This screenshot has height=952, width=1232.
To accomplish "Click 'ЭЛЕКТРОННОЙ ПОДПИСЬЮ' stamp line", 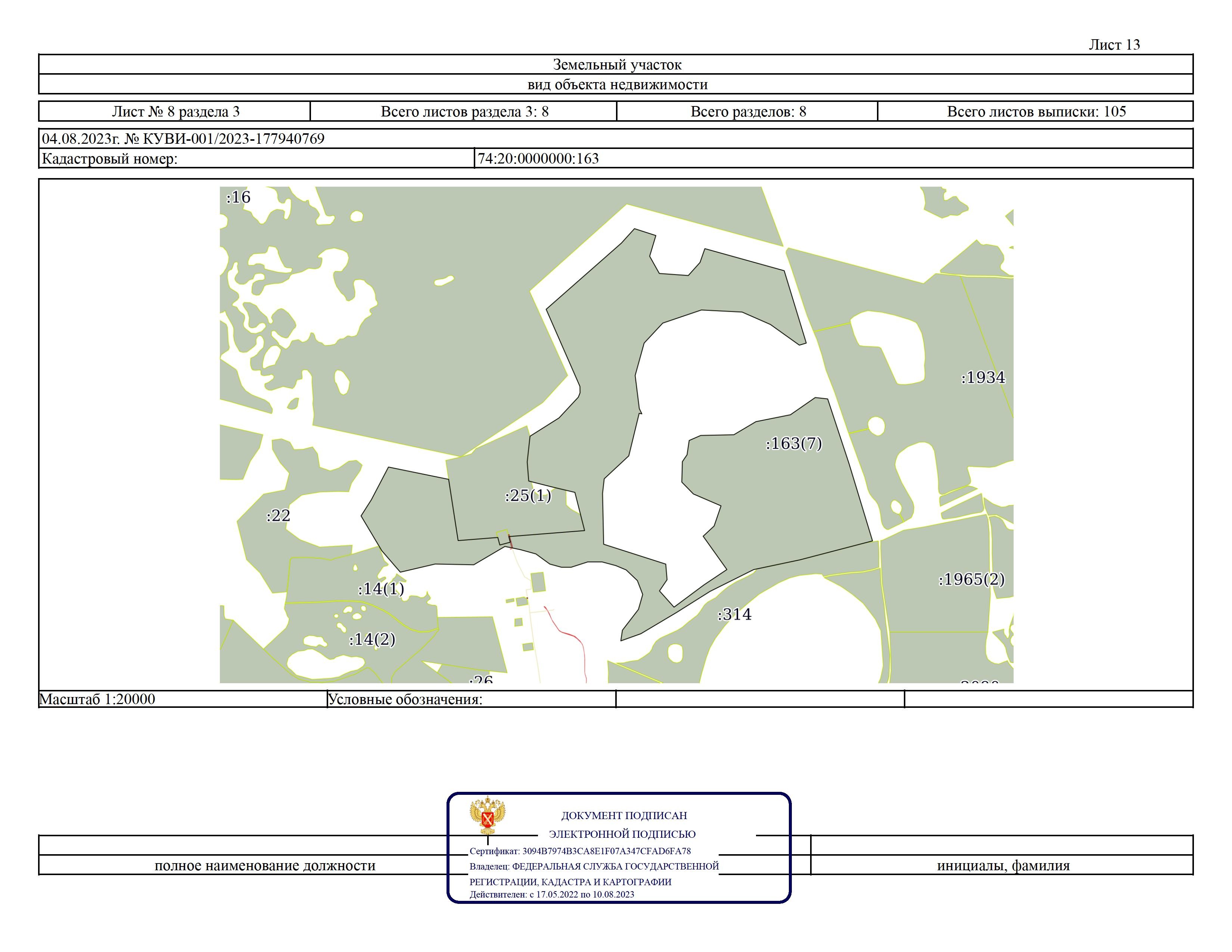I will point(622,834).
